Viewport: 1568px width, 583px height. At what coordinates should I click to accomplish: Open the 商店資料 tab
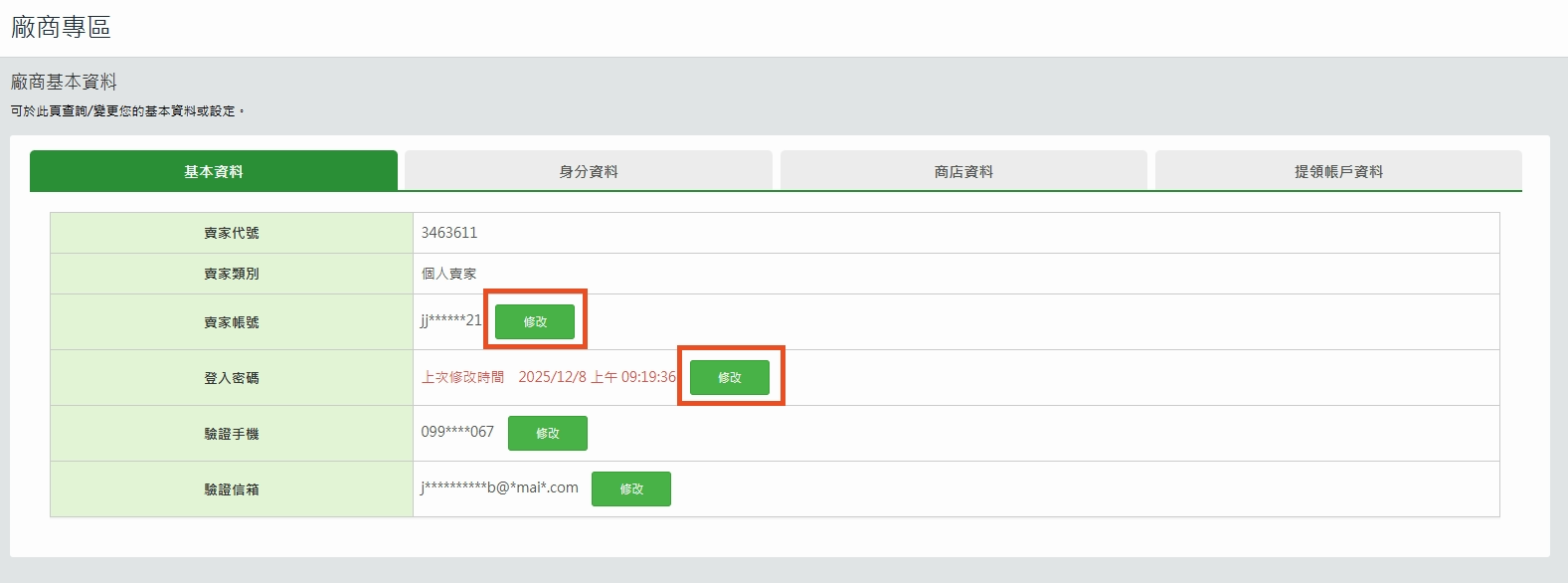[x=962, y=171]
